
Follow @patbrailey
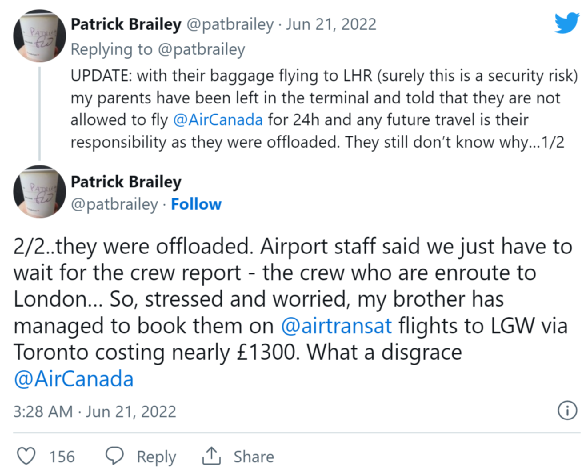tap(196, 204)
